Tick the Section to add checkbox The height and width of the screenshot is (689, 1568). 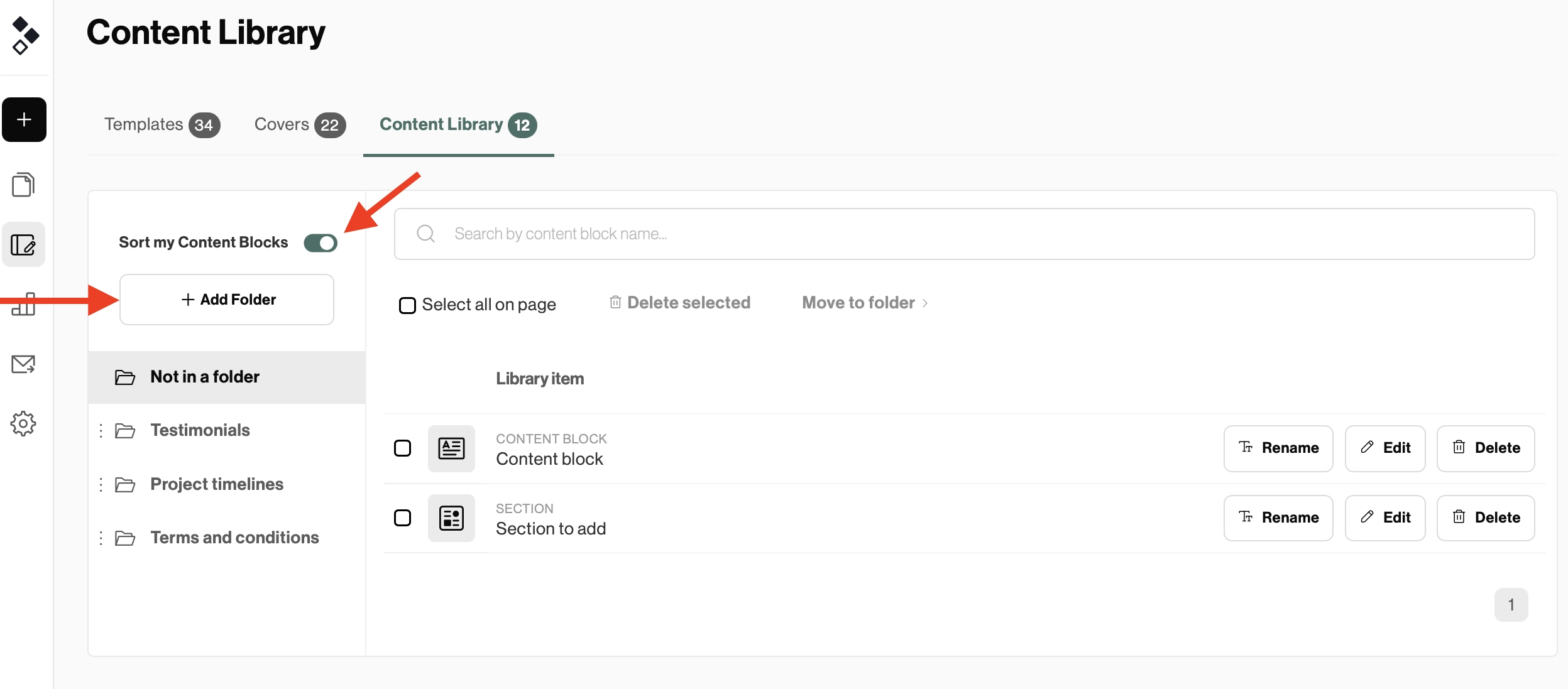pos(403,518)
